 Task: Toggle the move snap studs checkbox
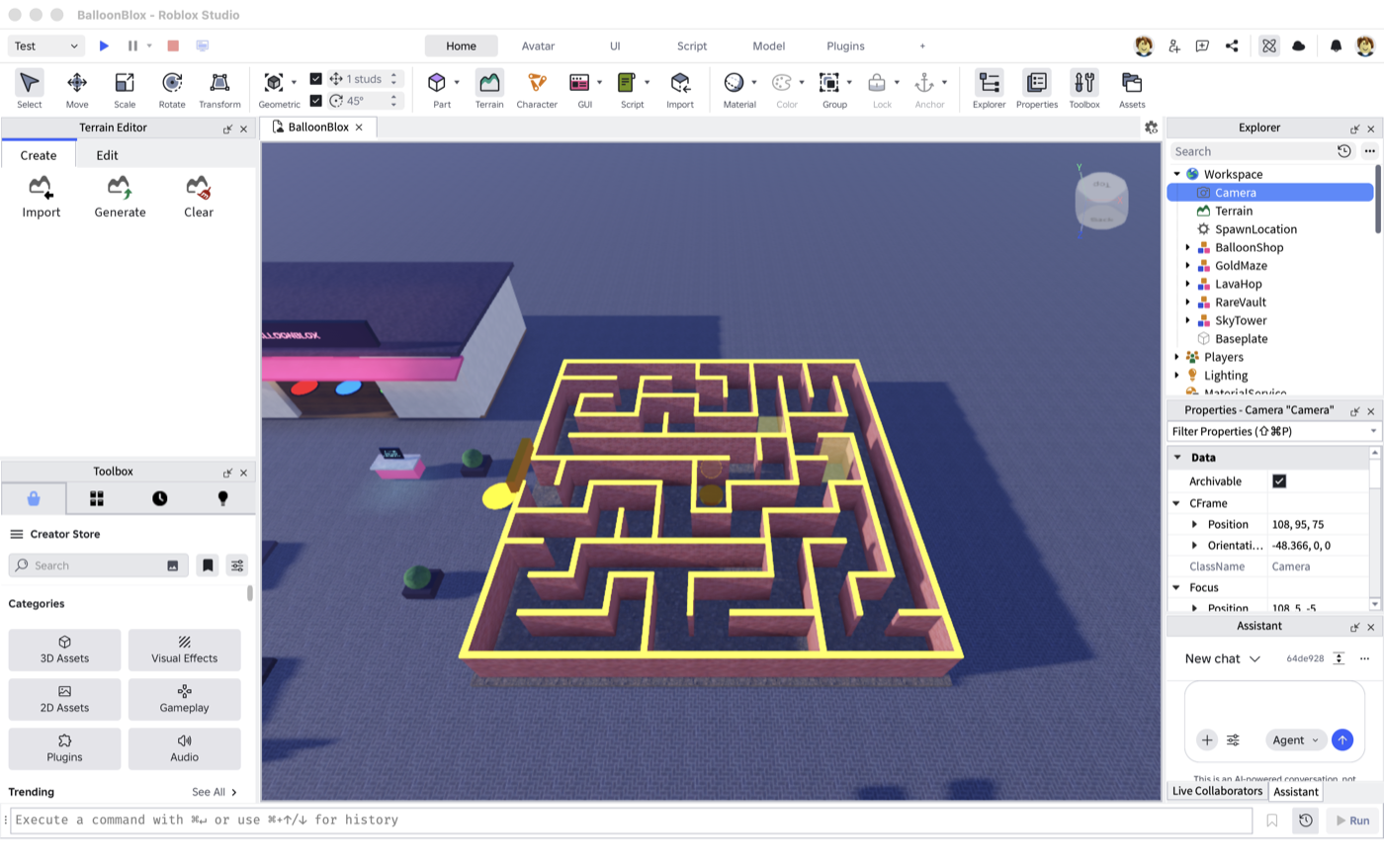click(315, 78)
